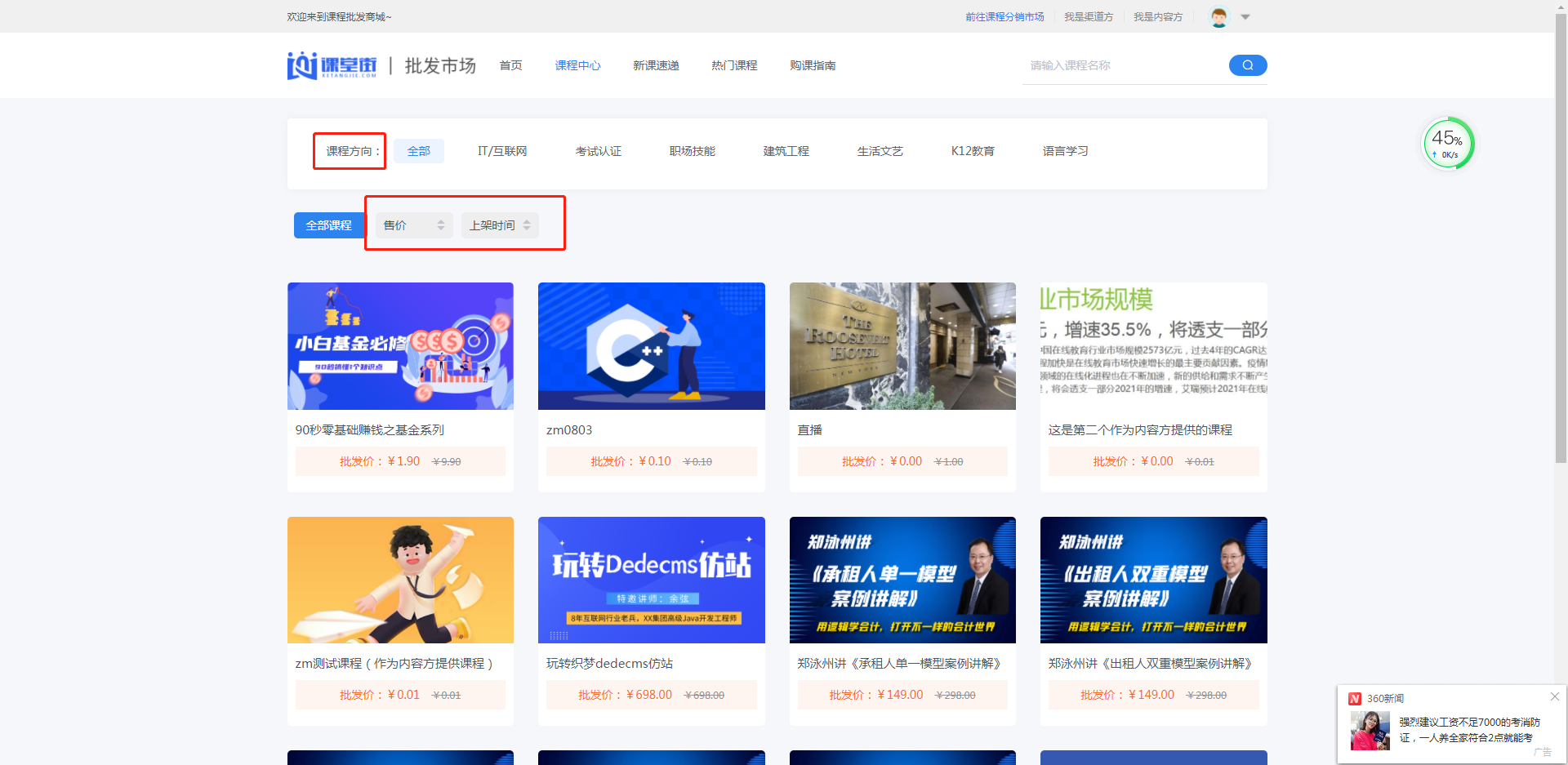The image size is (1568, 765).
Task: Open 课程中心 navigation item
Action: click(578, 65)
